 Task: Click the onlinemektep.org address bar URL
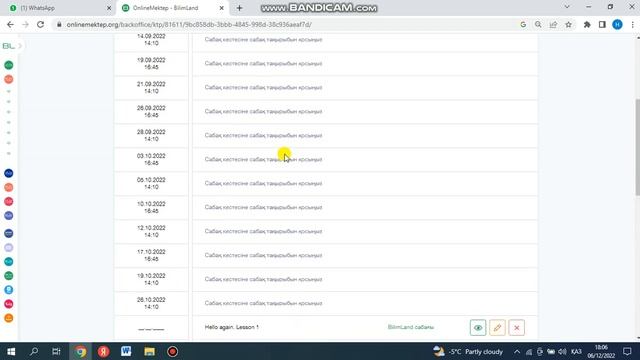coord(189,24)
